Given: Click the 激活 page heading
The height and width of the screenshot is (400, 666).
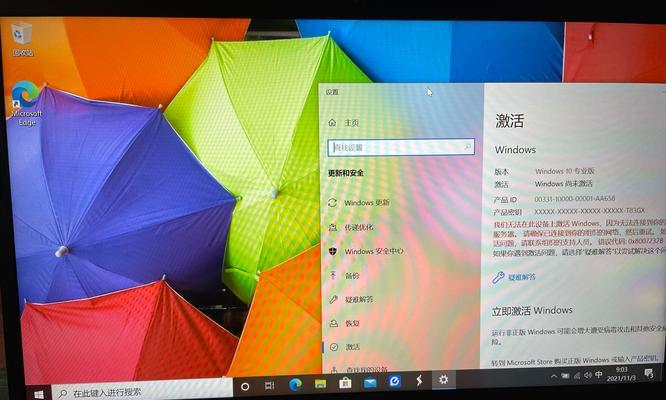Looking at the screenshot, I should coord(510,121).
